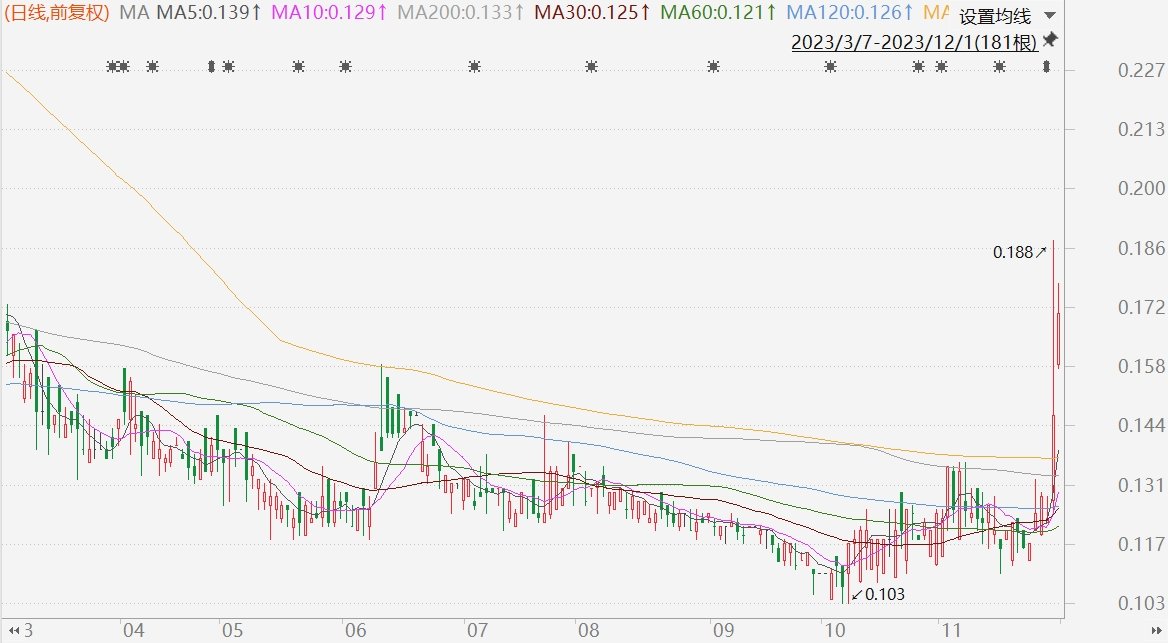Click the dropdown arrow beside 设置均线
1168x643 pixels.
click(x=1050, y=16)
